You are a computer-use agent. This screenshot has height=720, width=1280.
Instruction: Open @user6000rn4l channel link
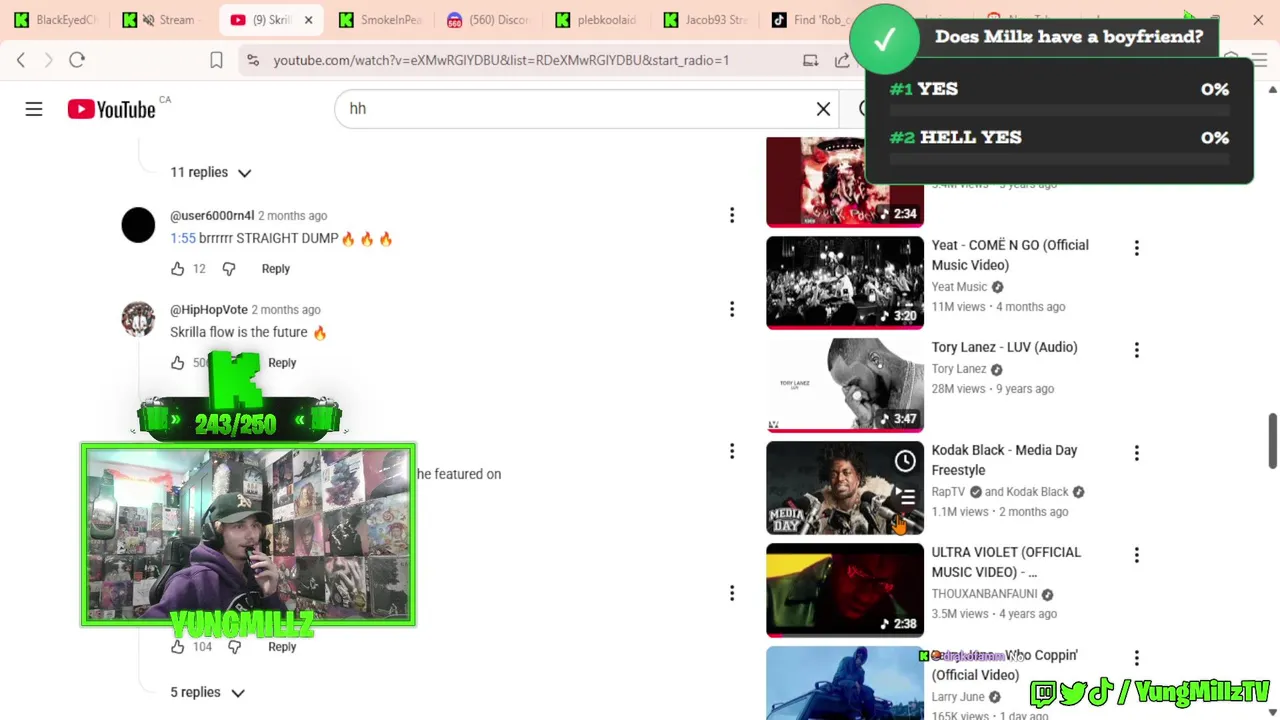212,215
